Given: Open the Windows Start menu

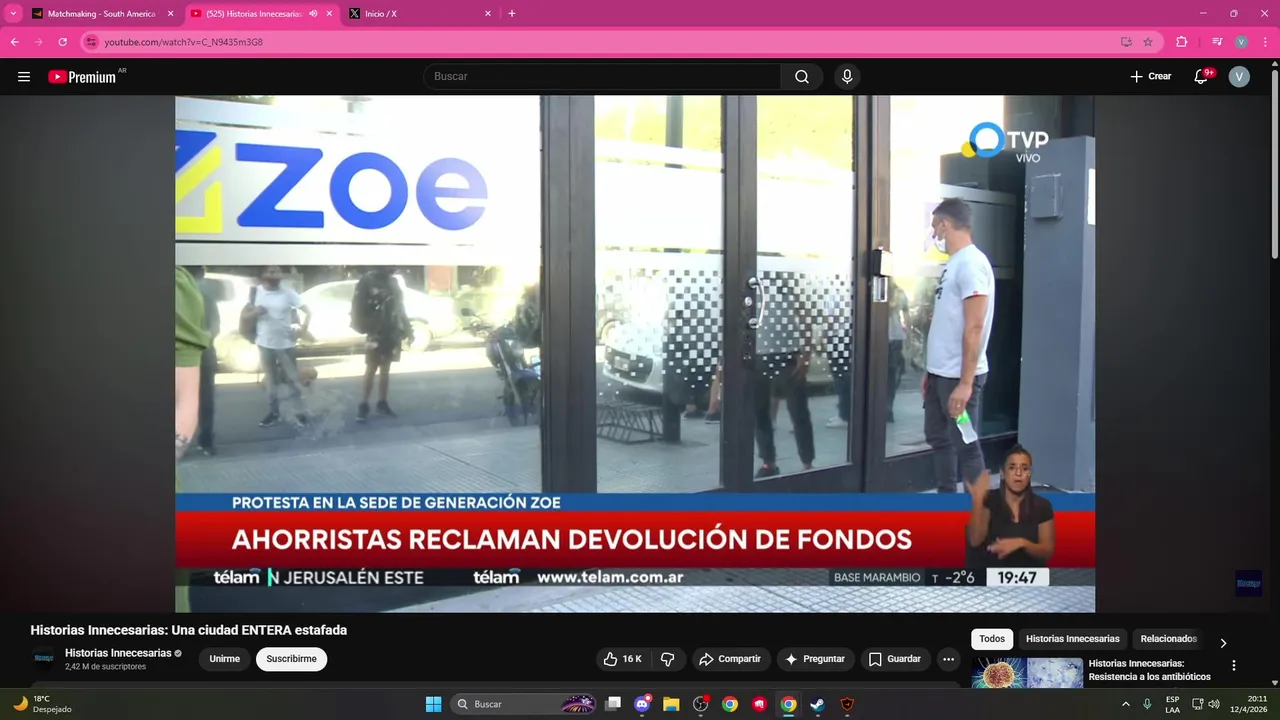Looking at the screenshot, I should [x=433, y=704].
